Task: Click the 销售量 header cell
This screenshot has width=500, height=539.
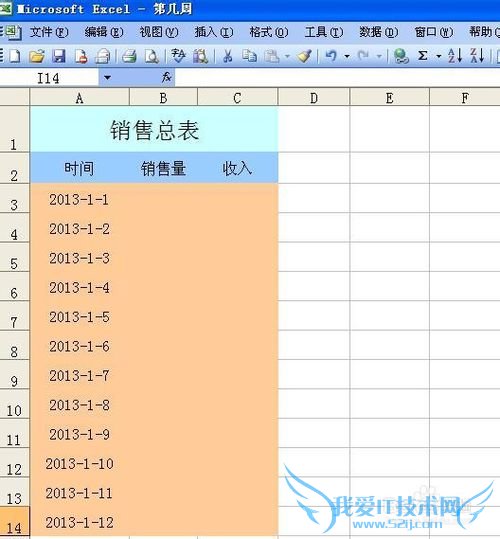Action: [163, 168]
